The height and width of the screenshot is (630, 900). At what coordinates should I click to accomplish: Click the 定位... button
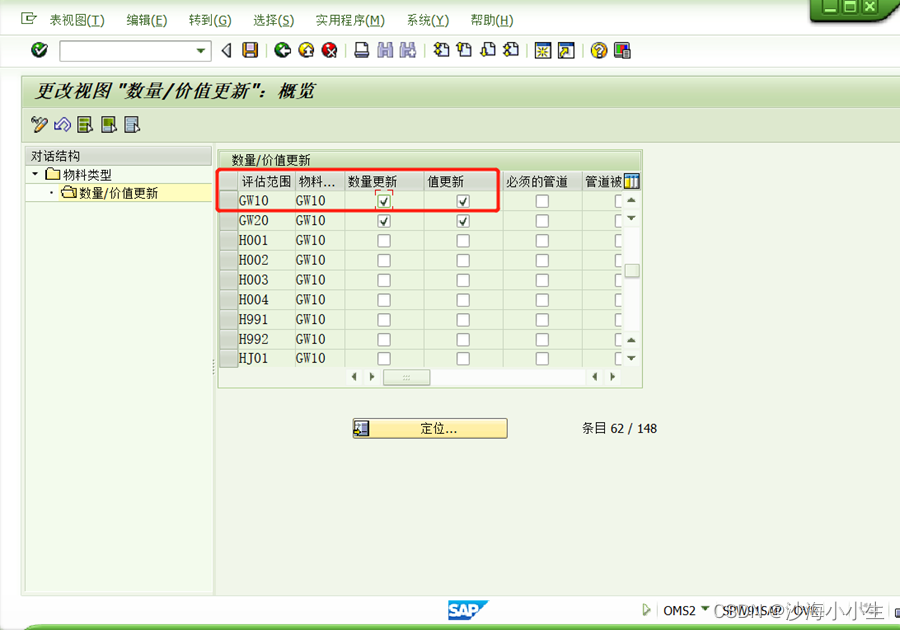tap(430, 428)
